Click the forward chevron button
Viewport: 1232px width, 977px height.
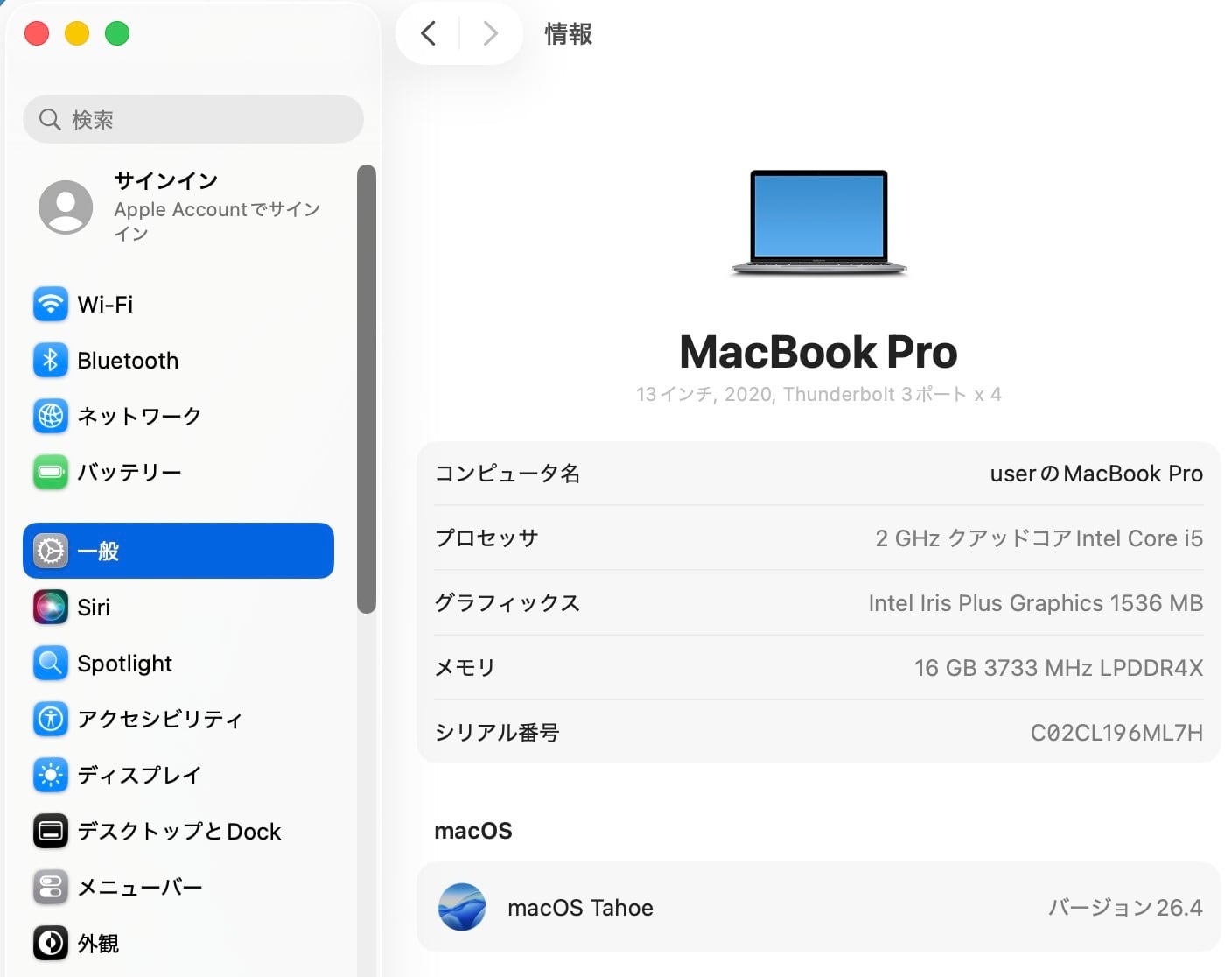pyautogui.click(x=490, y=33)
